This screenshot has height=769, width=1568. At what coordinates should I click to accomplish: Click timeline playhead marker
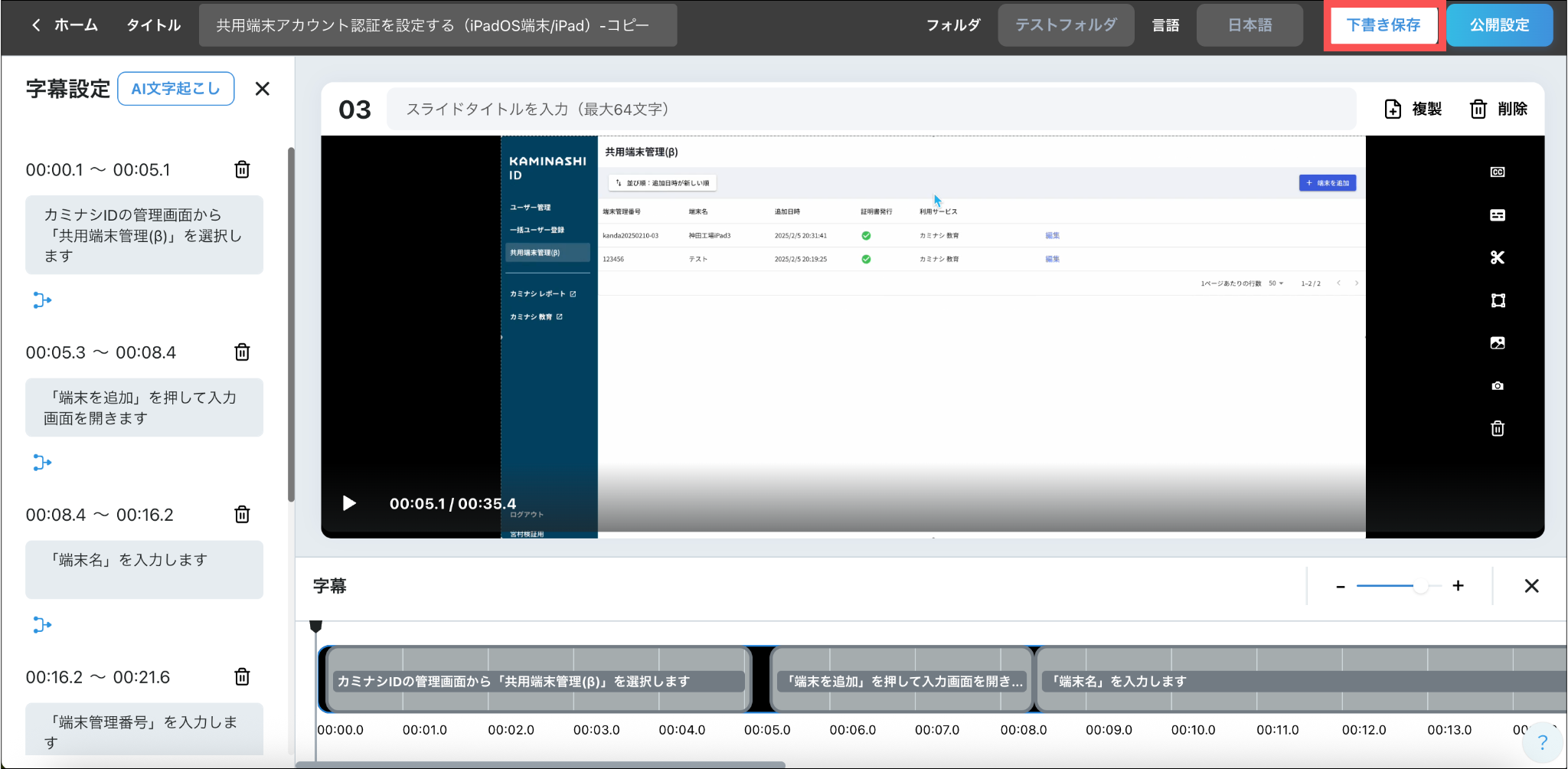pos(315,627)
